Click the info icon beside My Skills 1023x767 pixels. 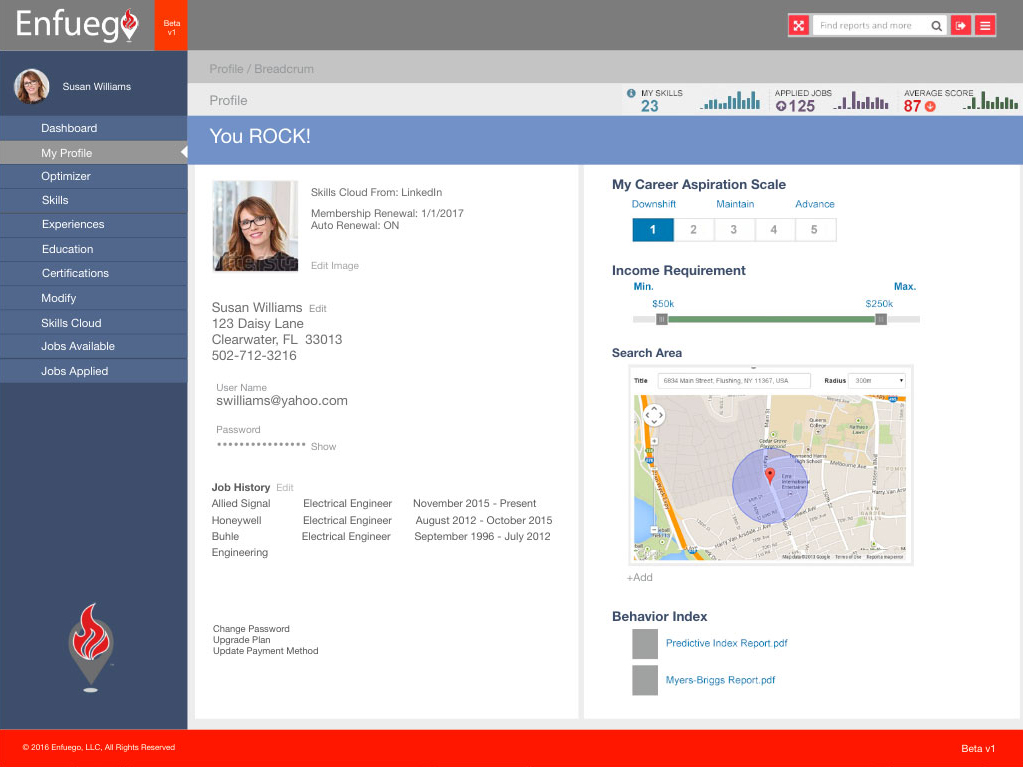pos(631,93)
